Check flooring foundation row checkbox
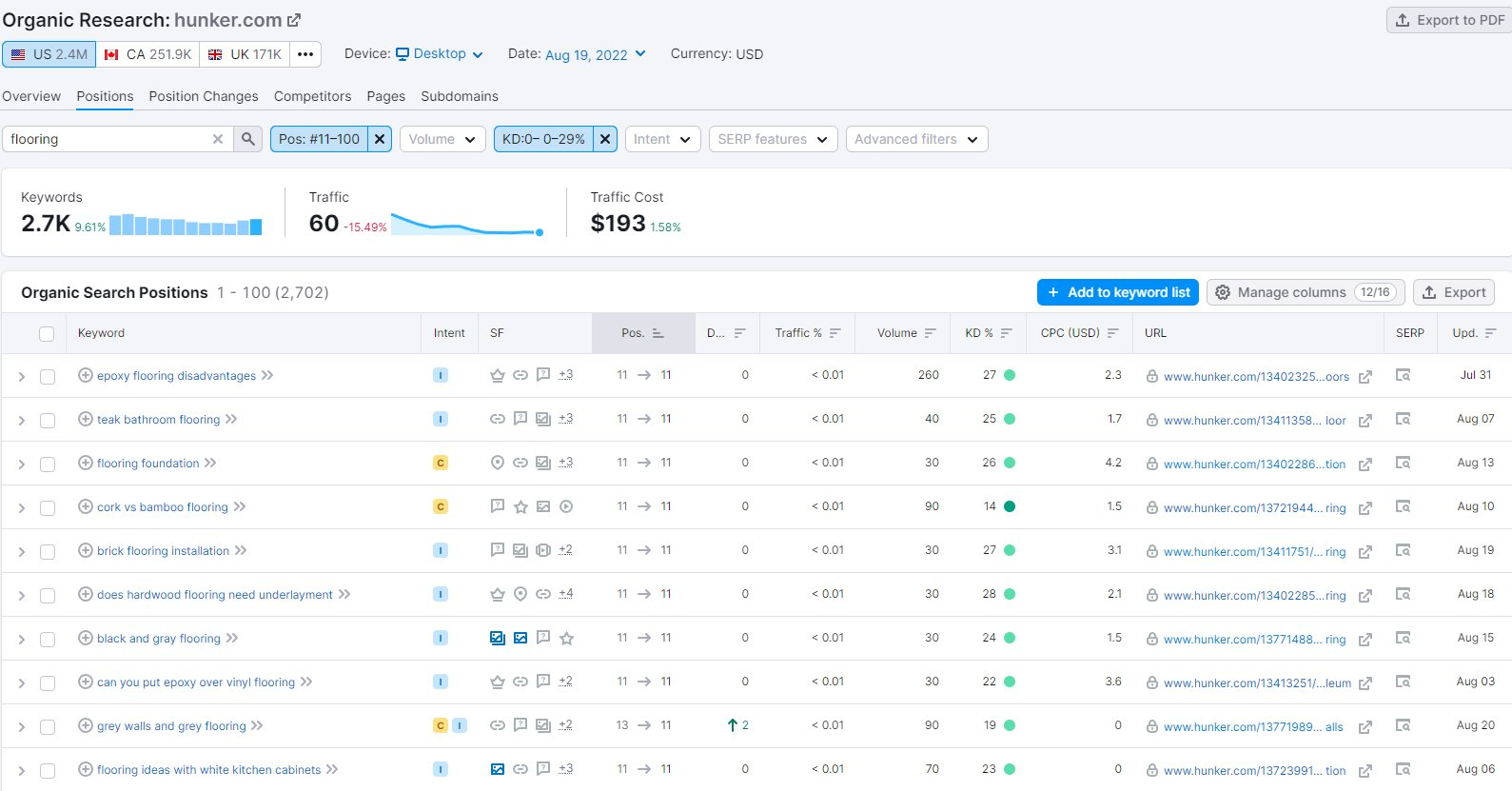This screenshot has width=1512, height=791. click(48, 465)
